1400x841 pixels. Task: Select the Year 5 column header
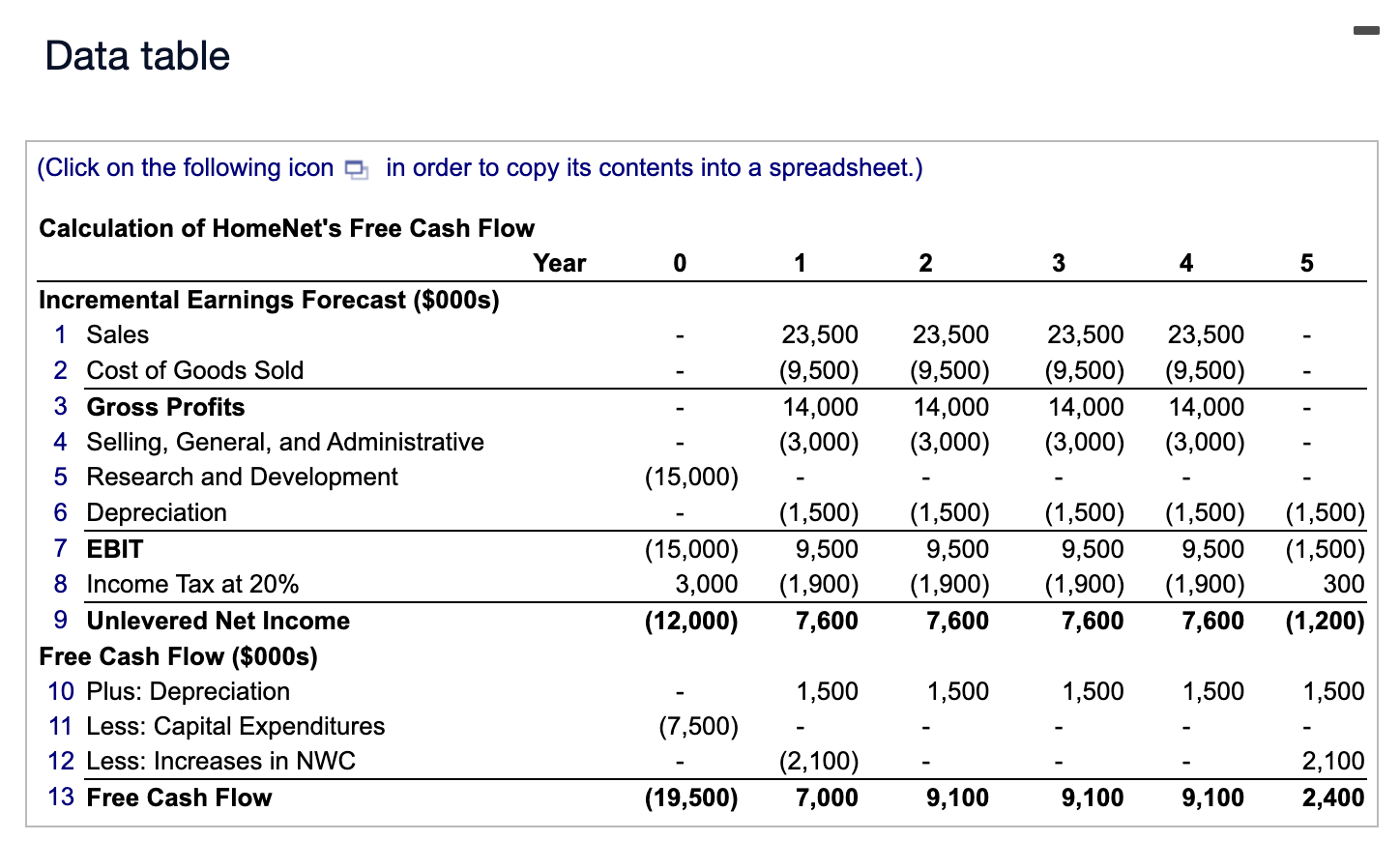1306,263
